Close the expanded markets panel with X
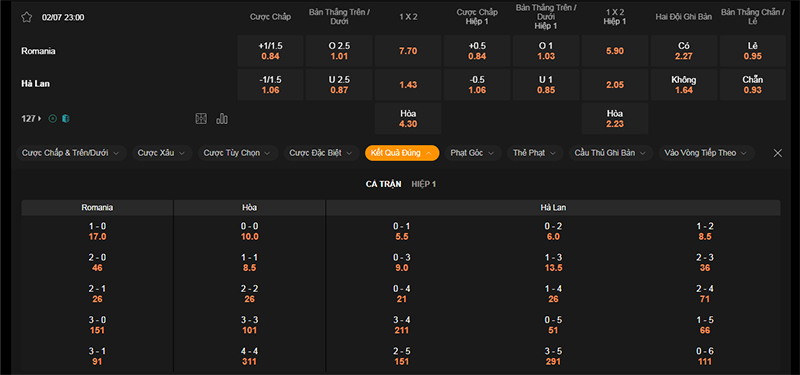 [x=778, y=153]
